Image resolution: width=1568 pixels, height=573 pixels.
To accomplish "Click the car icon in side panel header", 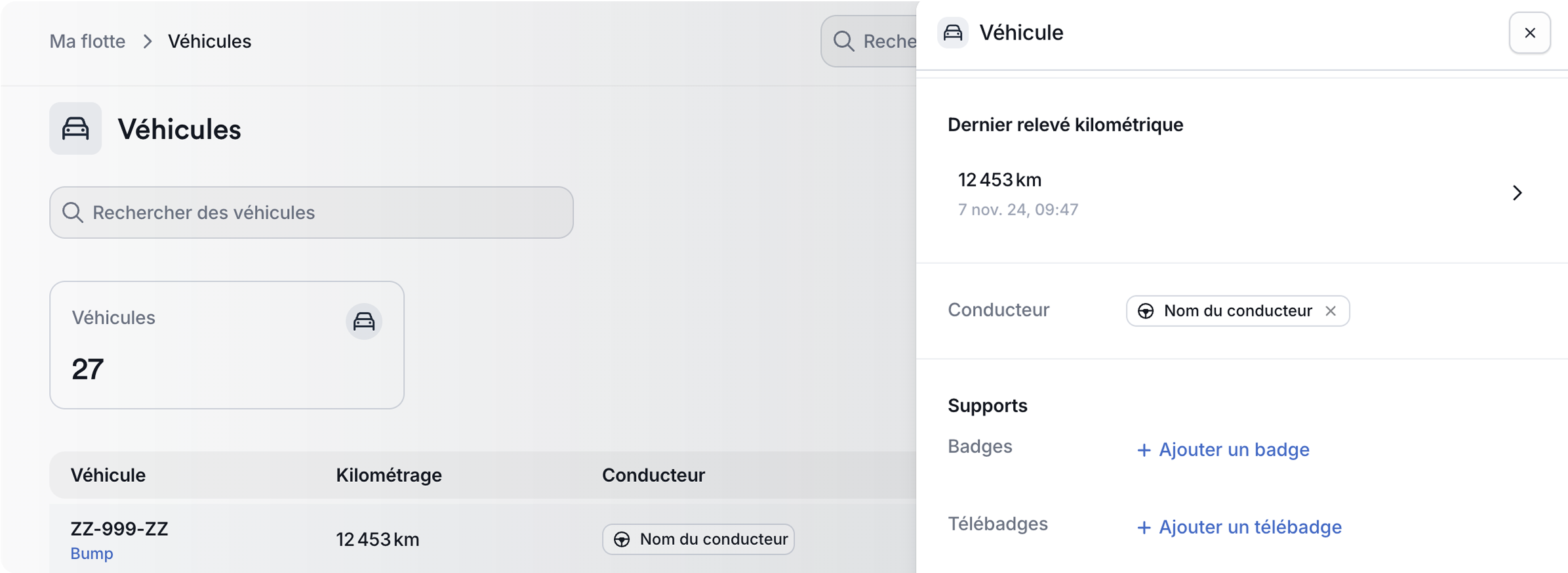I will tap(953, 33).
